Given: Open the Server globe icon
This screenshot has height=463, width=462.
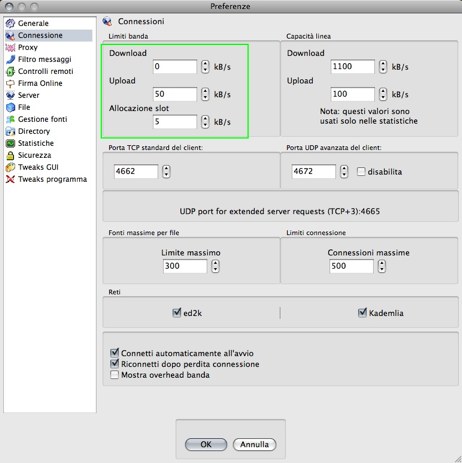Looking at the screenshot, I should (10, 95).
